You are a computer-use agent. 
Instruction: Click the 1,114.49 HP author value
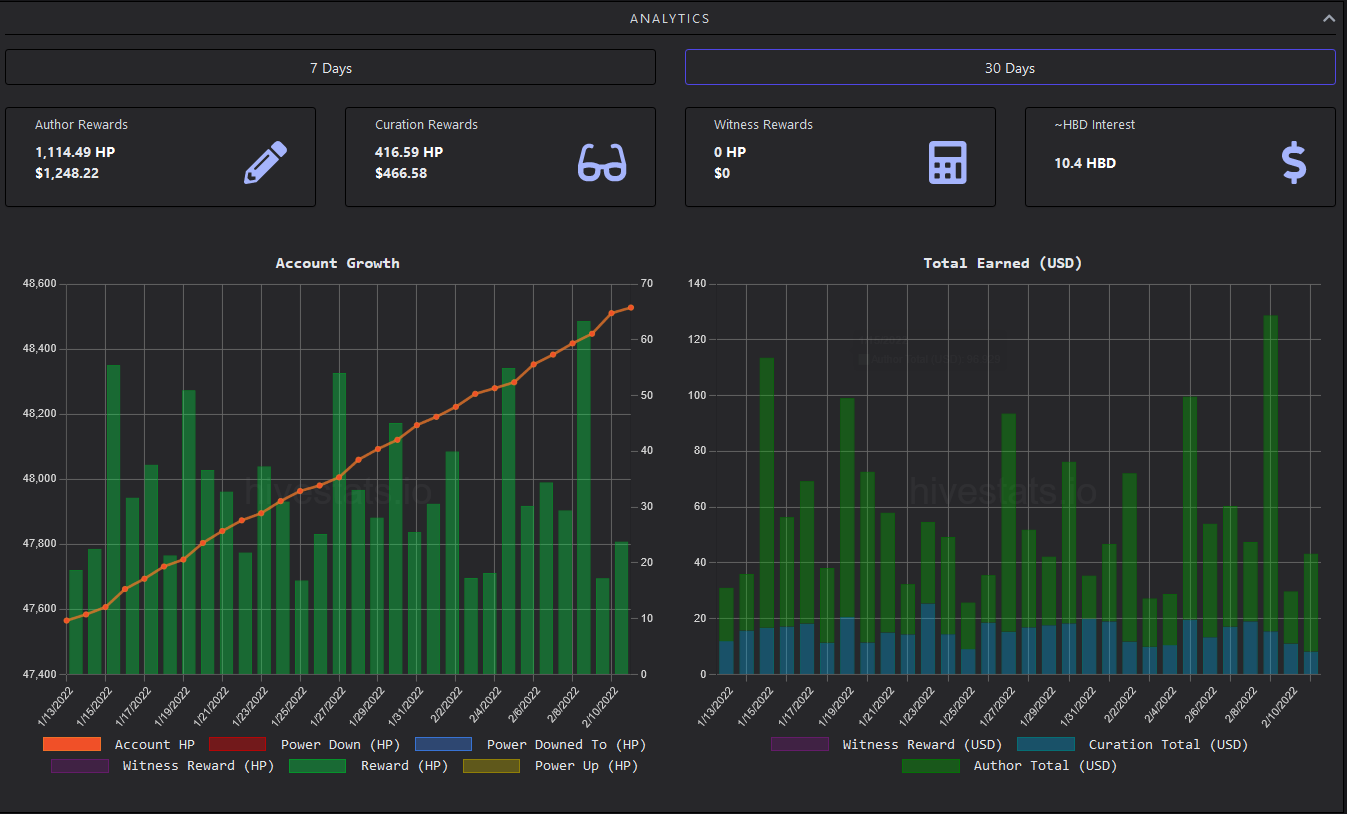(x=75, y=152)
